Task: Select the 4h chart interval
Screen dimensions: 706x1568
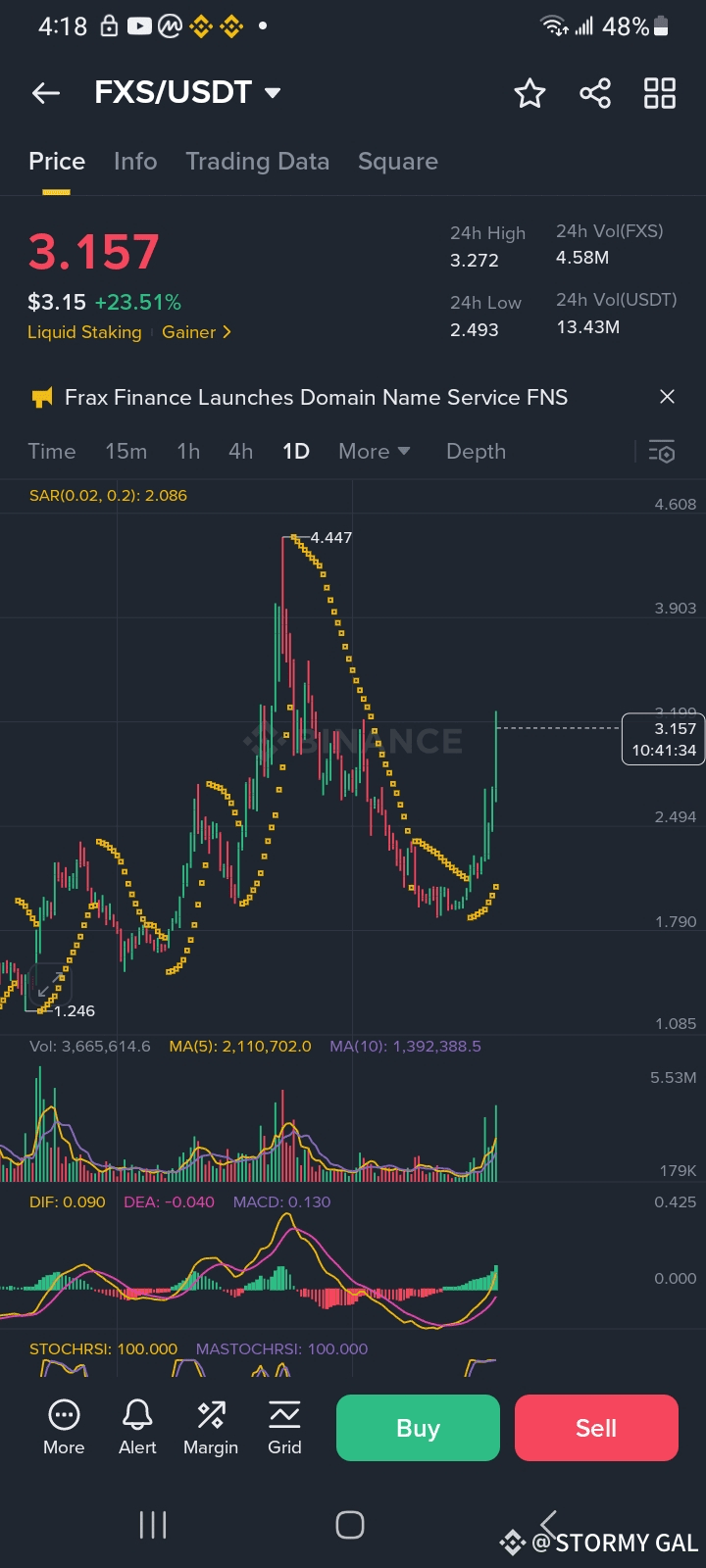Action: pyautogui.click(x=240, y=451)
